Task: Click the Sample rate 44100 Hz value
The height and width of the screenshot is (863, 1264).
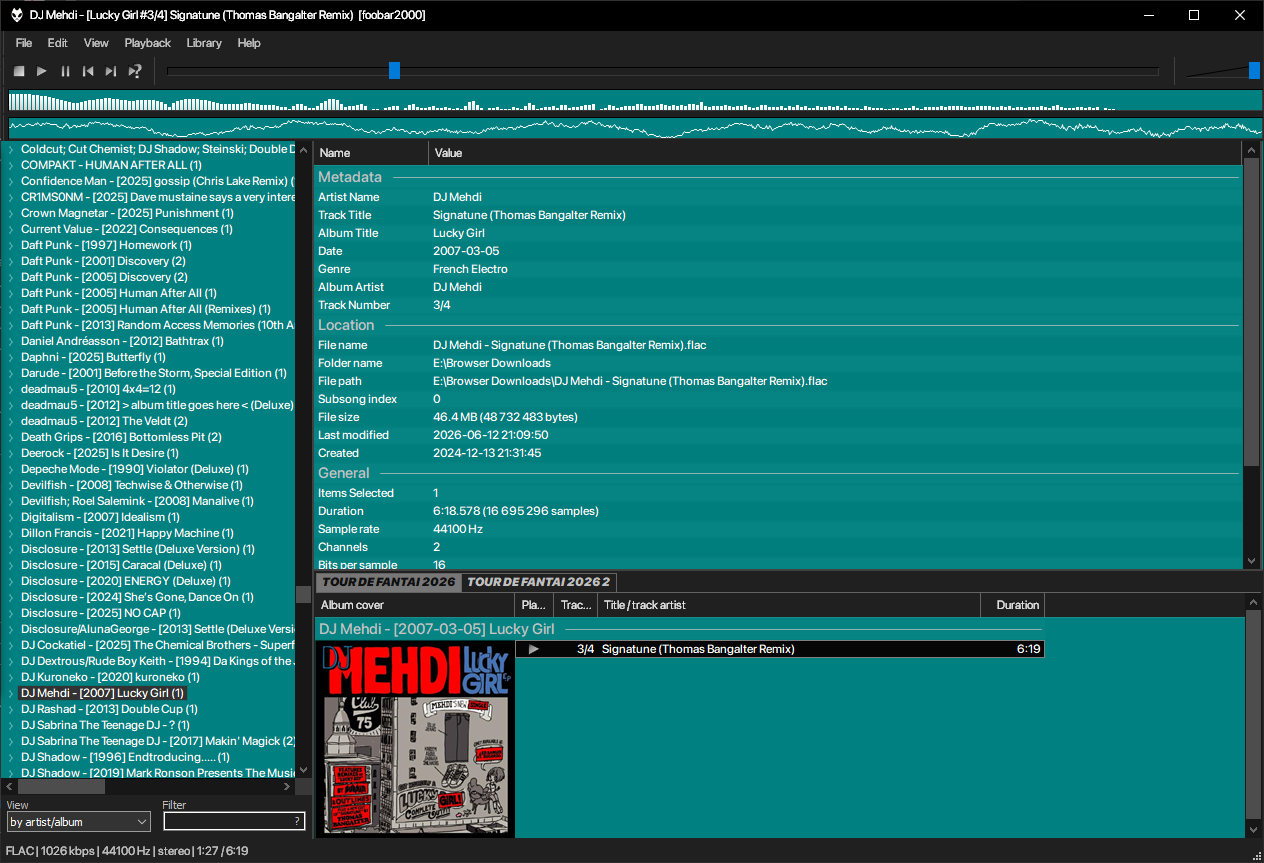Action: click(x=457, y=529)
